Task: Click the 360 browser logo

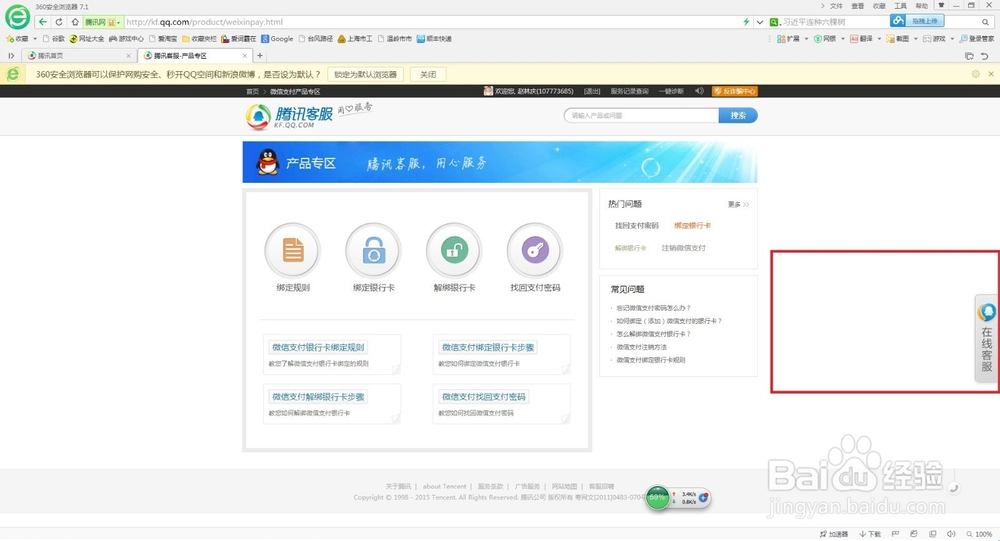Action: 17,17
